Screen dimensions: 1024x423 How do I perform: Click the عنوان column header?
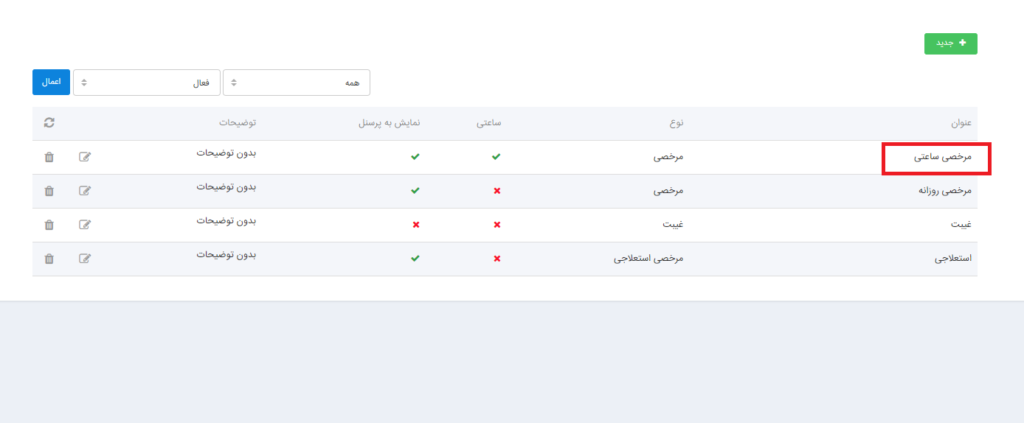[x=962, y=123]
